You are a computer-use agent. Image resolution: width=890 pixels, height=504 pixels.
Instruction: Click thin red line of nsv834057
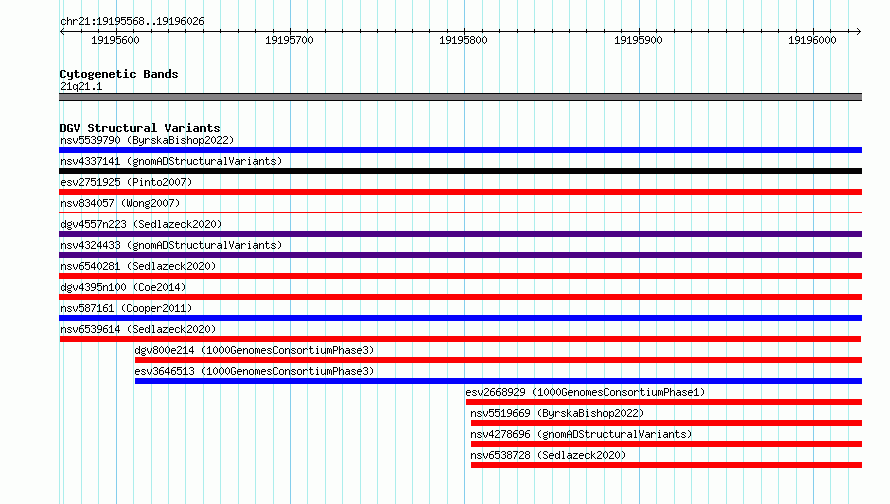click(x=460, y=213)
